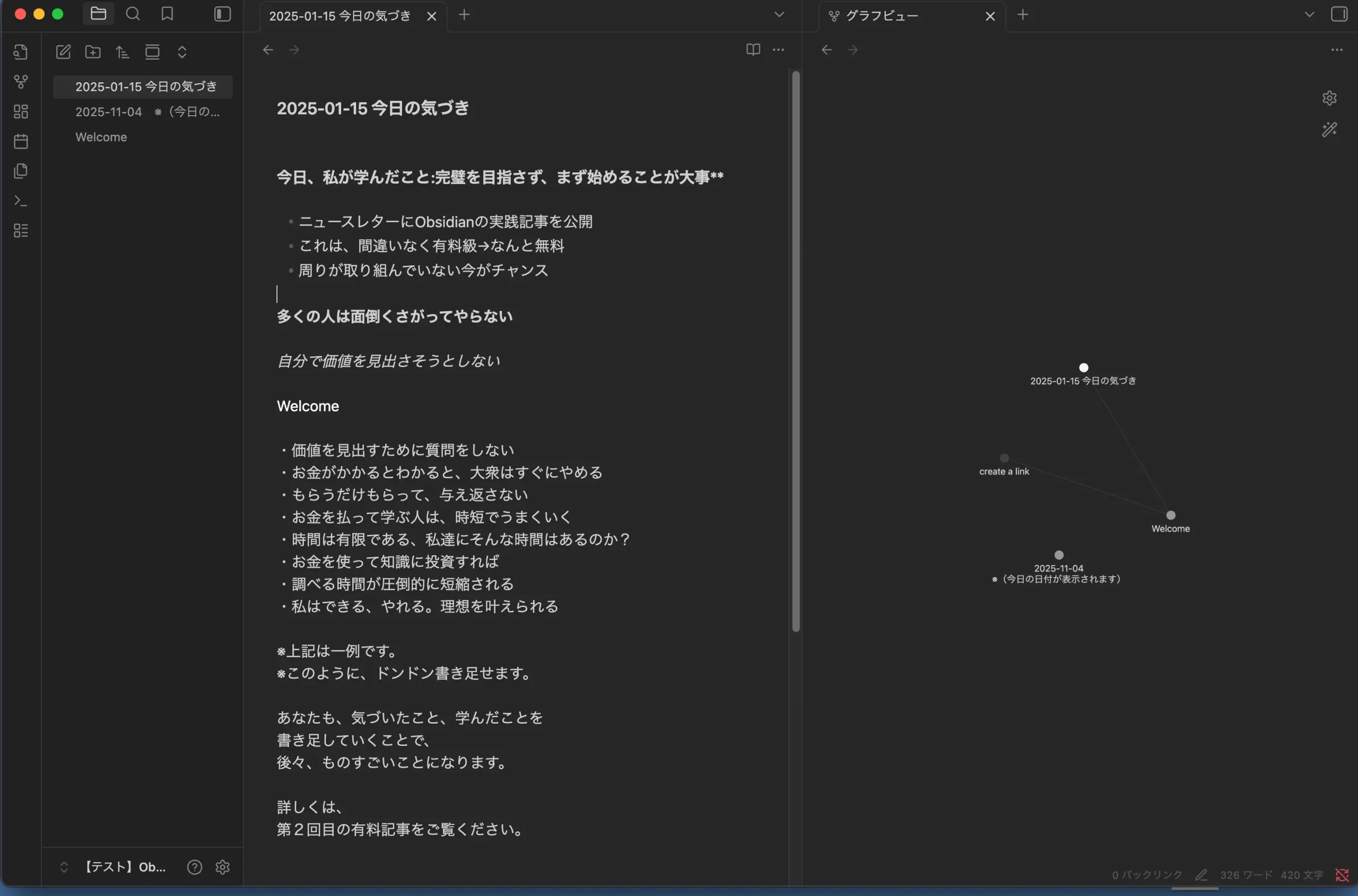Image resolution: width=1358 pixels, height=896 pixels.
Task: Navigate forward in the note pane
Action: point(294,50)
